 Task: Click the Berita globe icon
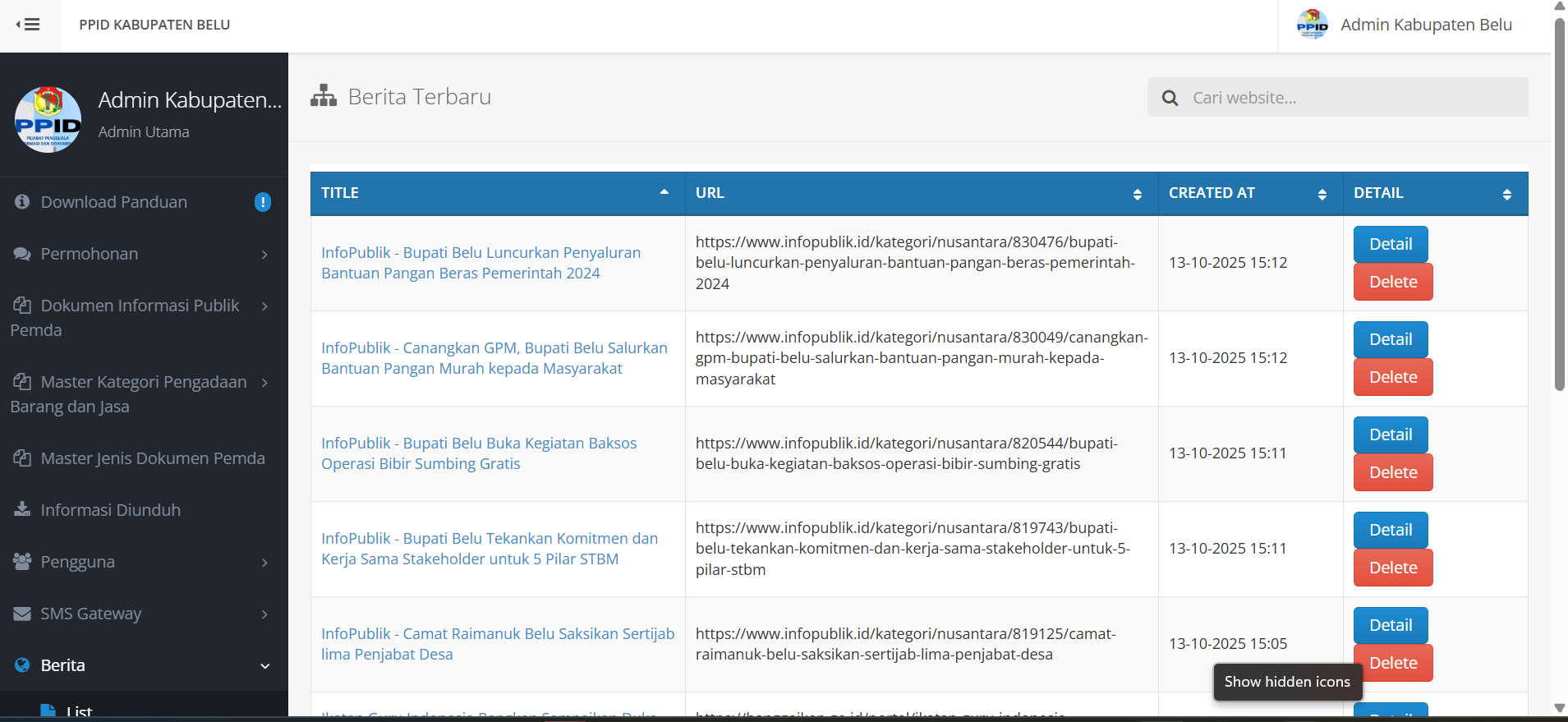[22, 665]
